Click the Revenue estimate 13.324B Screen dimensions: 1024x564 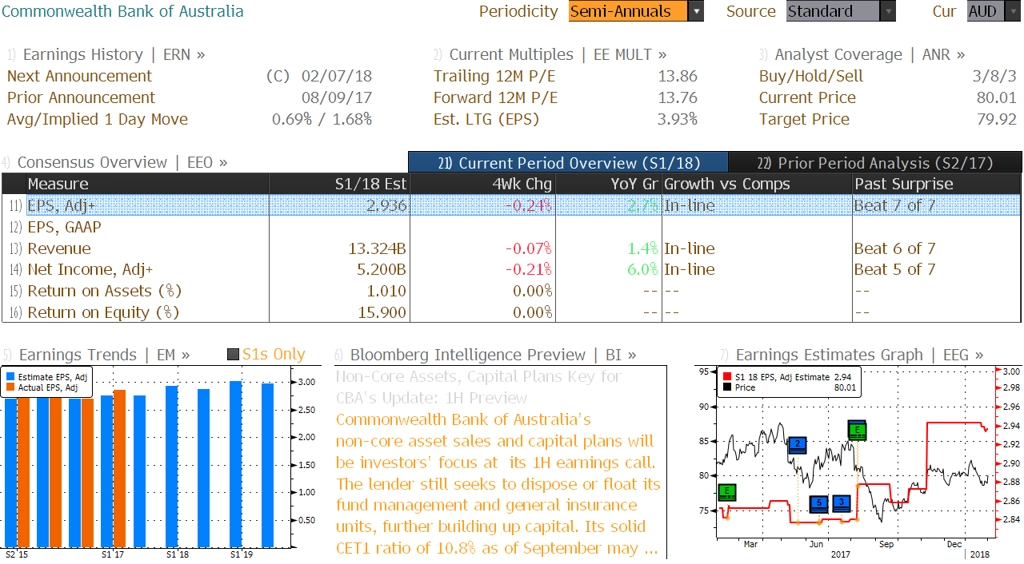tap(377, 248)
